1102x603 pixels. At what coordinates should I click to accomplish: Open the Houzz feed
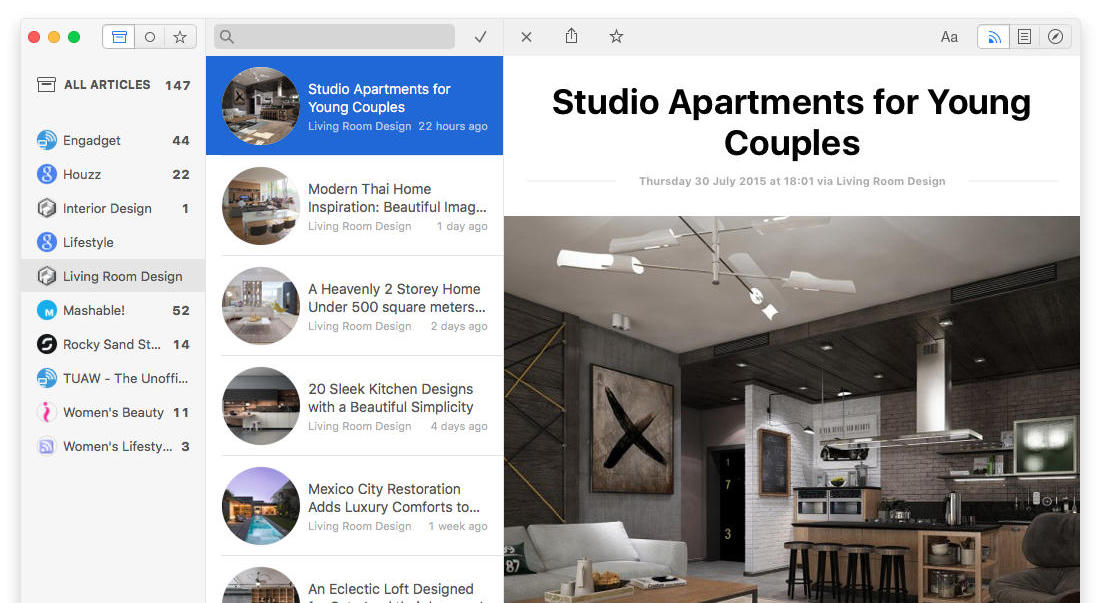click(82, 175)
